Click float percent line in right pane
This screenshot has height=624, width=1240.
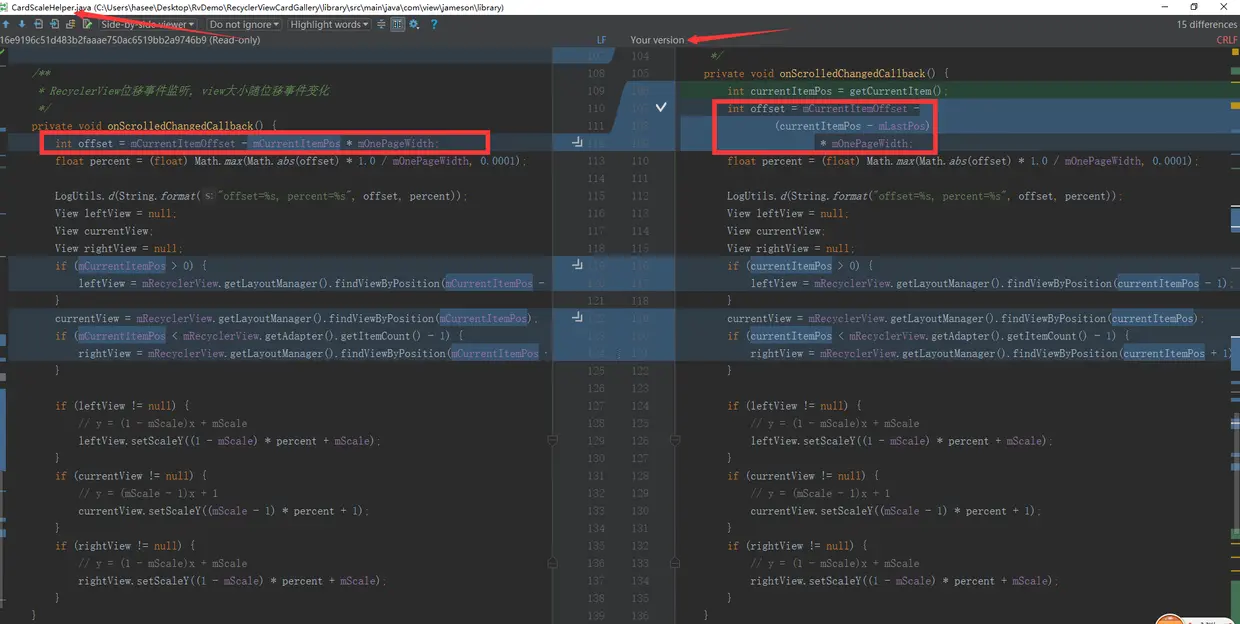point(962,161)
